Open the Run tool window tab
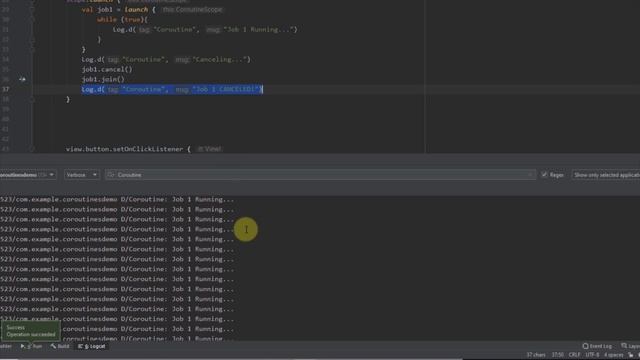This screenshot has height=360, width=640. 31,346
